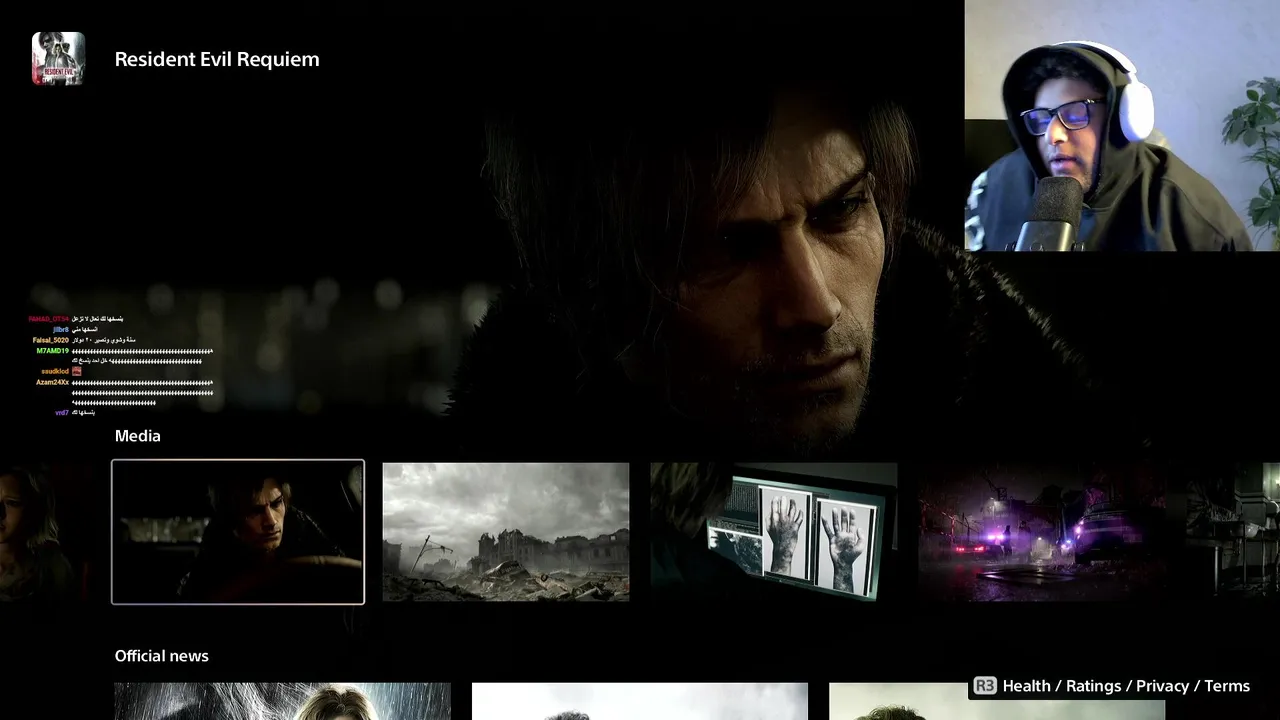Screen dimensions: 1280x720
Task: Click chat username Azam24Xx
Action: coord(53,382)
